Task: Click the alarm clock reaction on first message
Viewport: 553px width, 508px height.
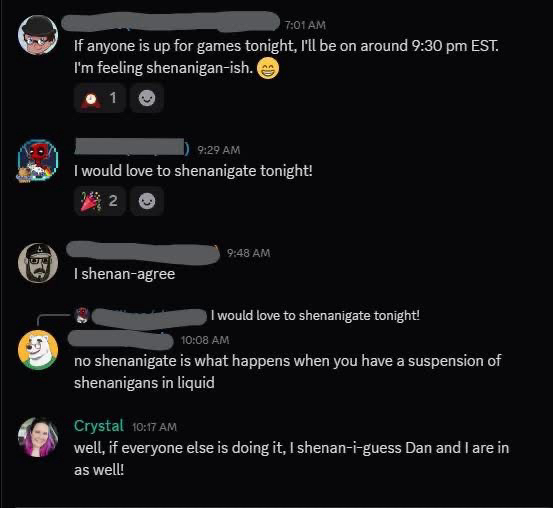Action: [100, 98]
